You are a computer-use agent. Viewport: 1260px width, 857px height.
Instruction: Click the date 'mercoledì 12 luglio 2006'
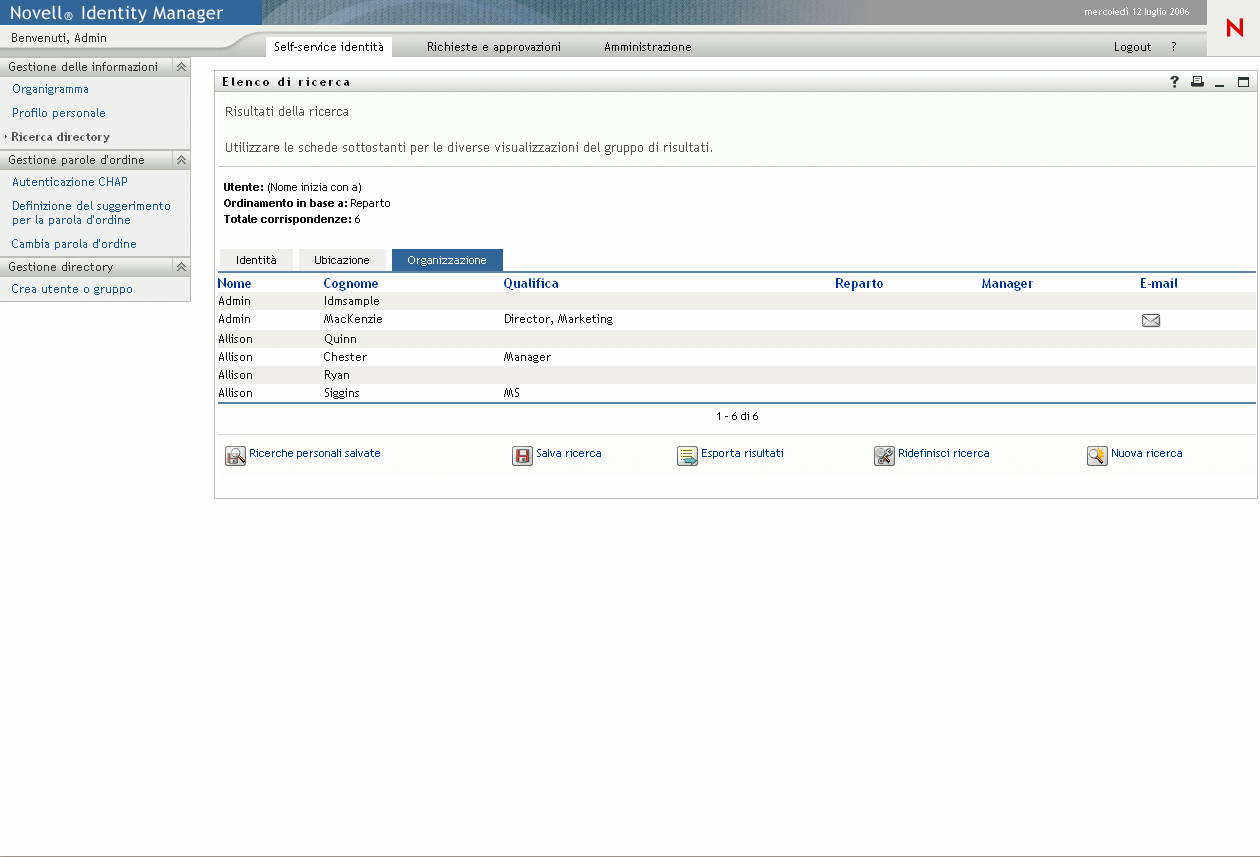[1136, 12]
